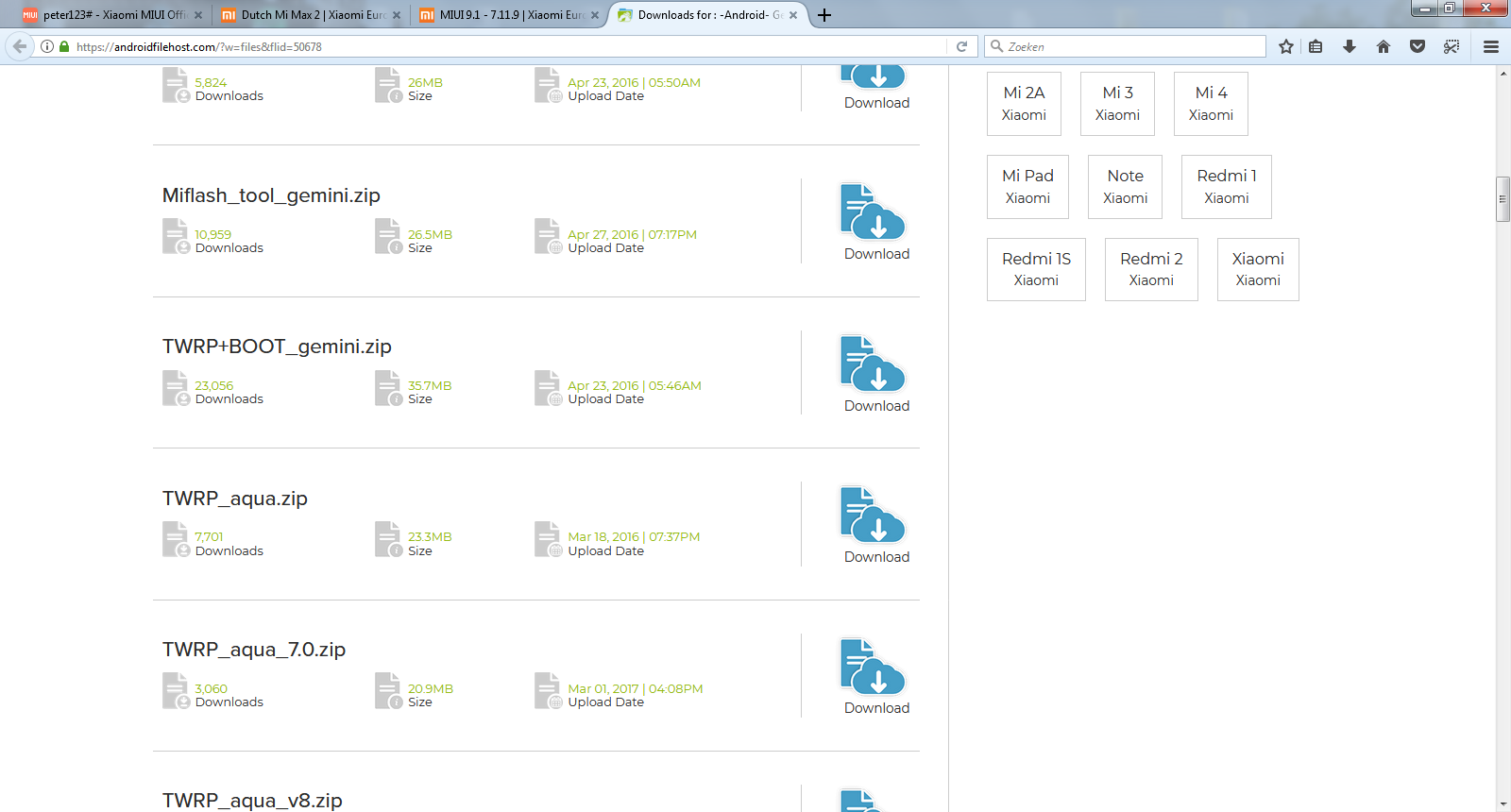Reload the page with the refresh icon

click(961, 46)
